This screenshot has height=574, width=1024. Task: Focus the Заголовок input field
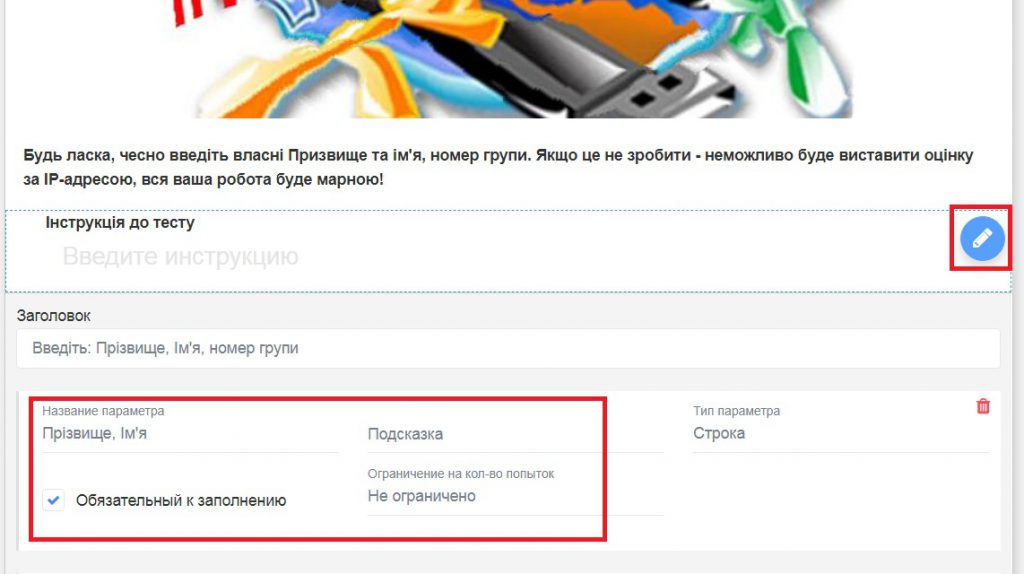click(x=508, y=348)
